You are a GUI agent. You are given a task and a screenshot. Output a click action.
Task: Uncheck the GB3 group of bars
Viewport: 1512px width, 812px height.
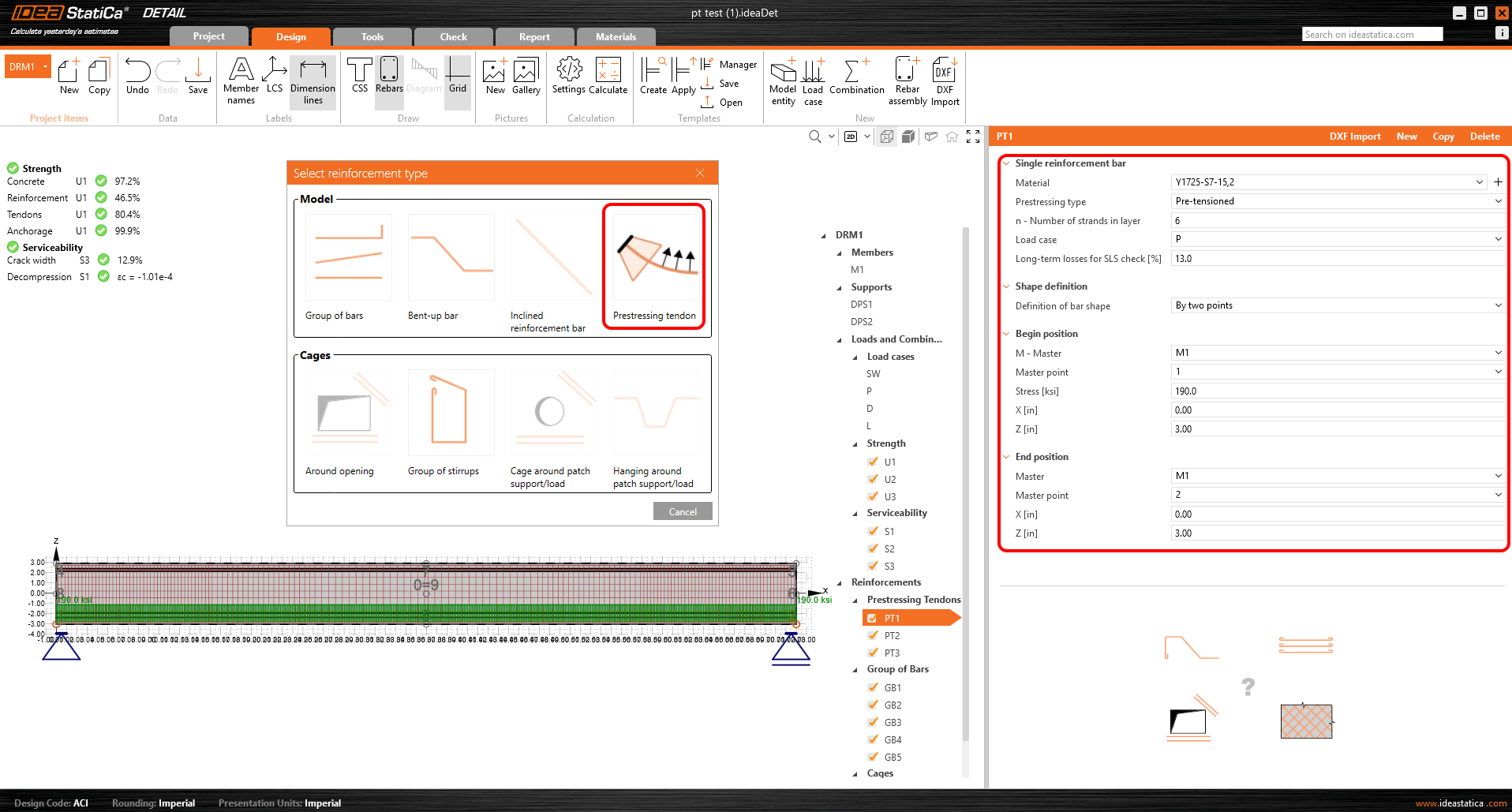(873, 722)
